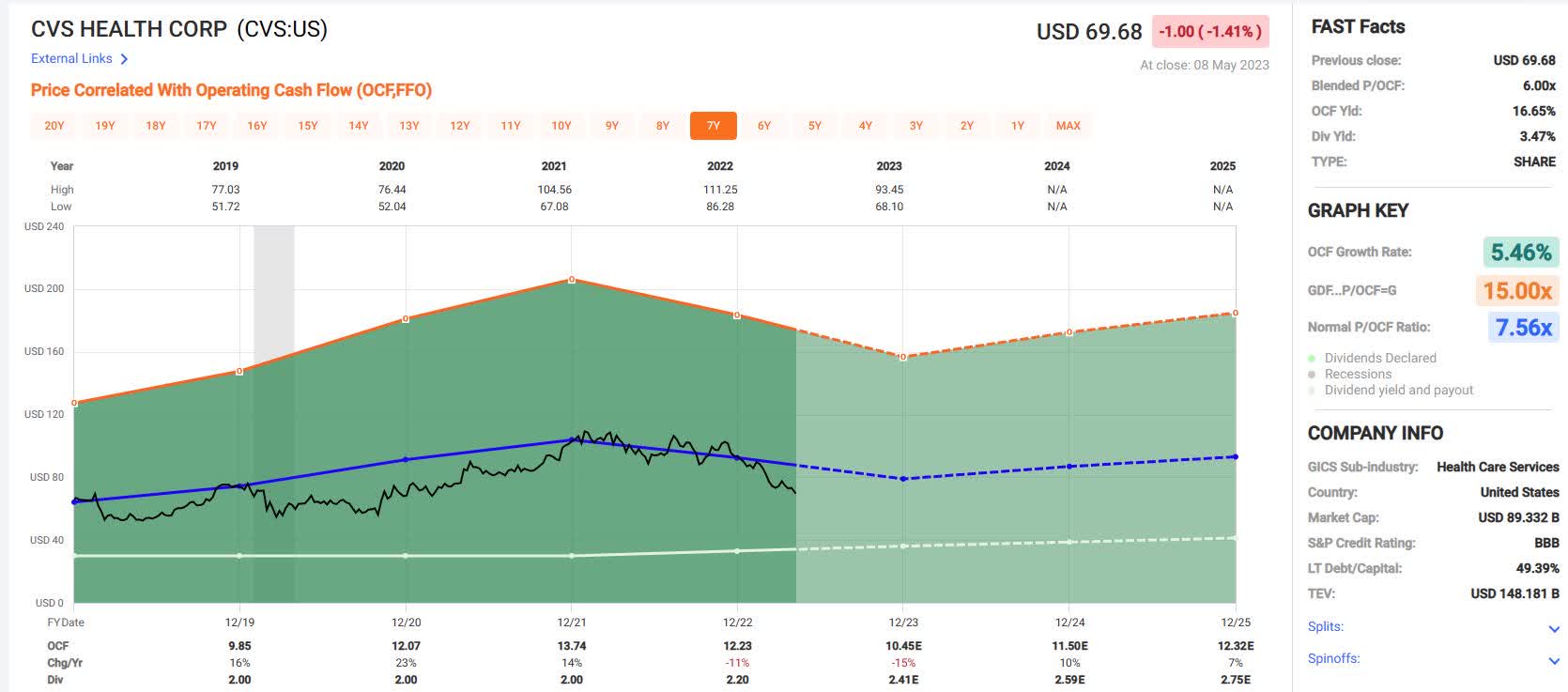Expand the Splits section
This screenshot has width=1568, height=692.
pyautogui.click(x=1553, y=628)
